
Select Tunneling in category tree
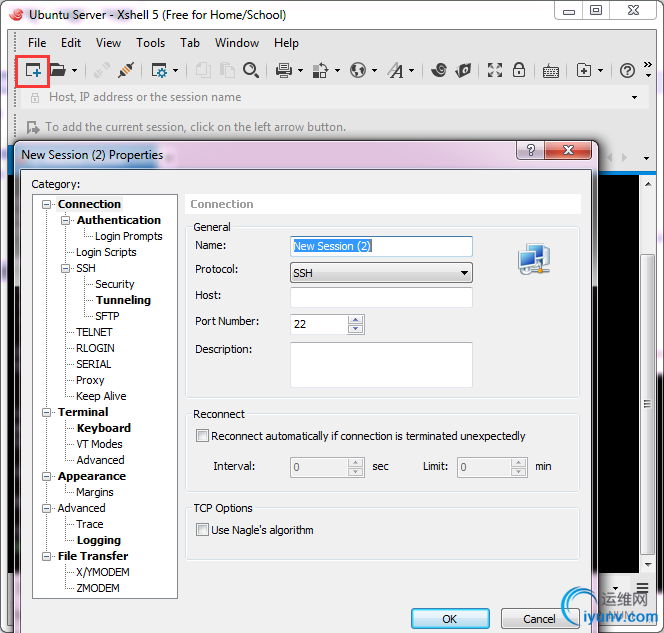(x=123, y=300)
